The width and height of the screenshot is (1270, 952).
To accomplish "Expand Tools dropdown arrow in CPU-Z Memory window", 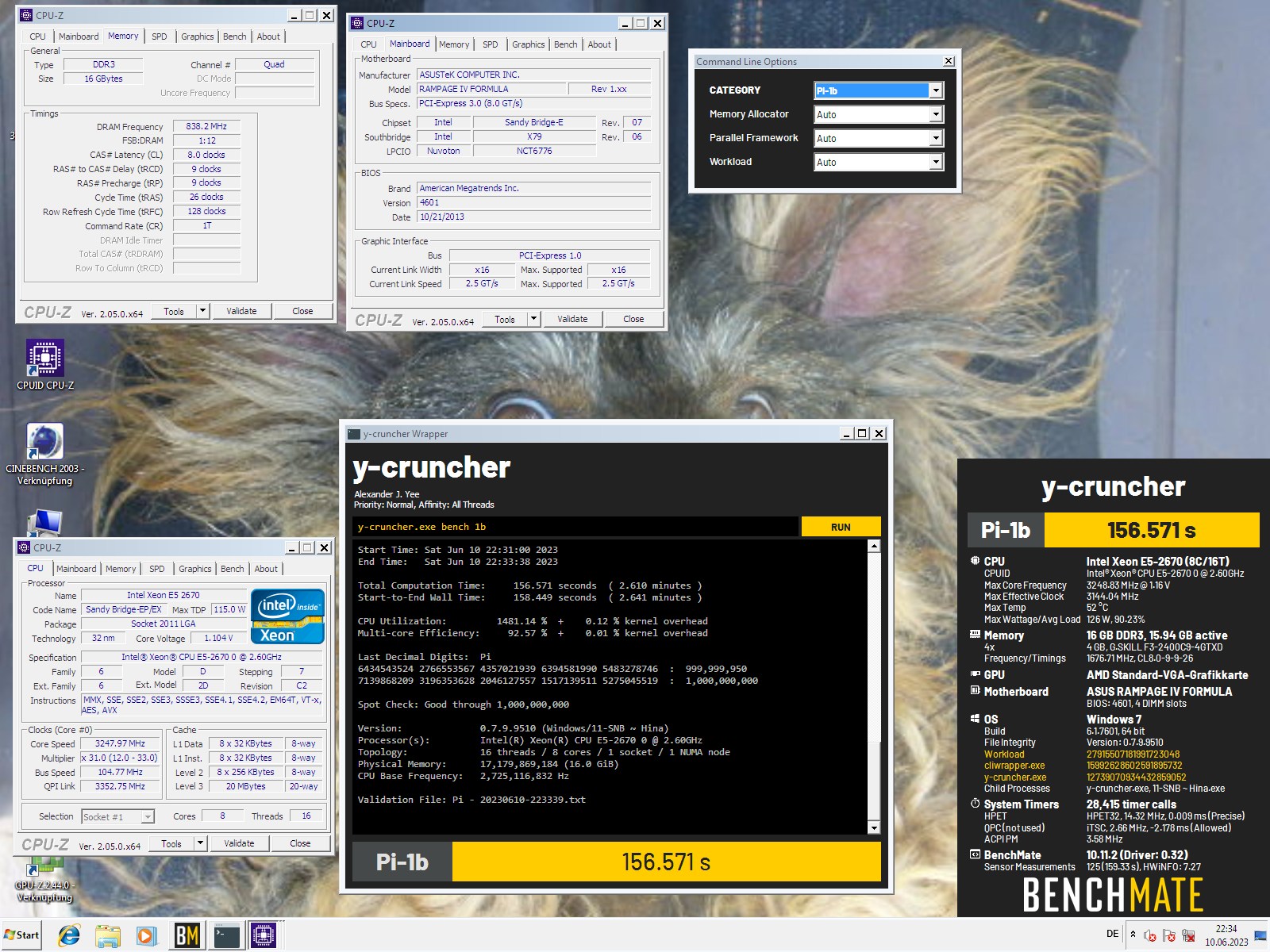I will (x=203, y=311).
